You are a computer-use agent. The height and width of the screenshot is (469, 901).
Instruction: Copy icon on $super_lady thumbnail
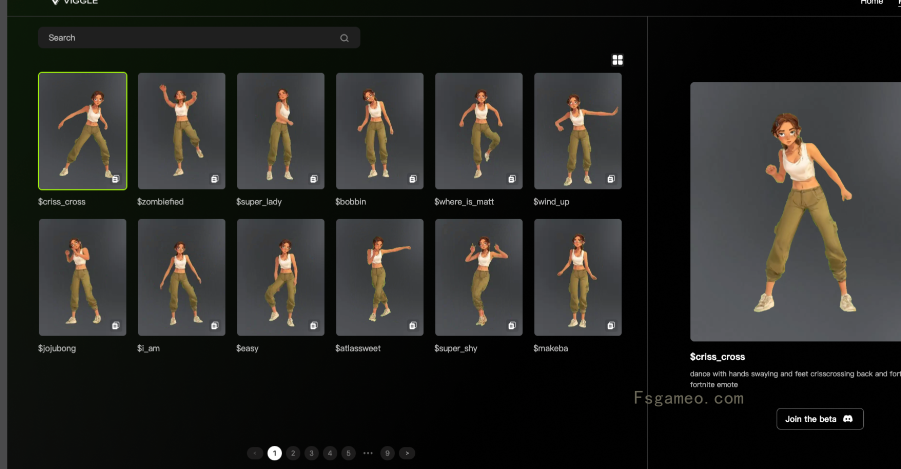[314, 179]
